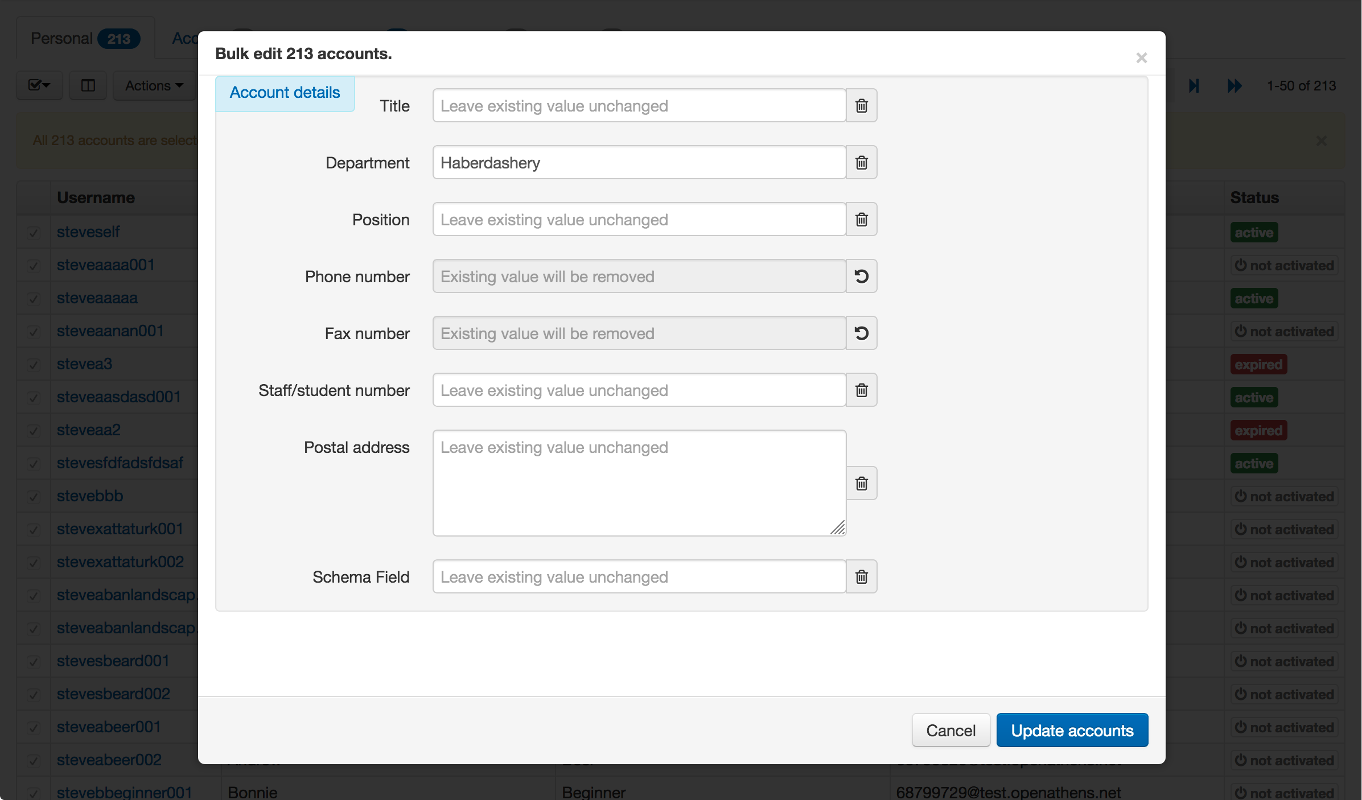The height and width of the screenshot is (800, 1362).
Task: Select the Account details tab
Action: point(285,92)
